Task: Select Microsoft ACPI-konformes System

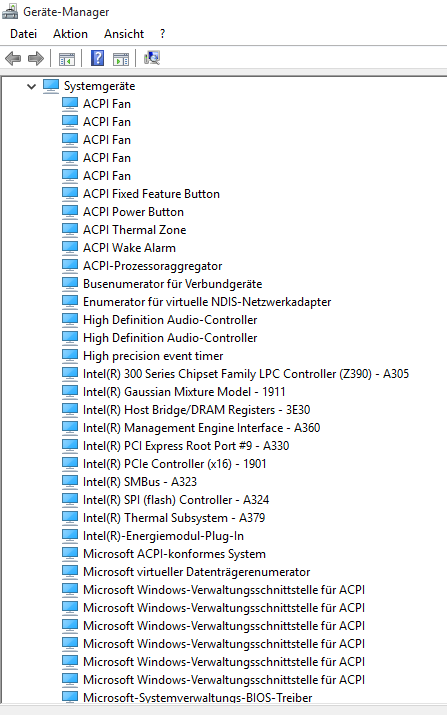Action: coord(175,554)
